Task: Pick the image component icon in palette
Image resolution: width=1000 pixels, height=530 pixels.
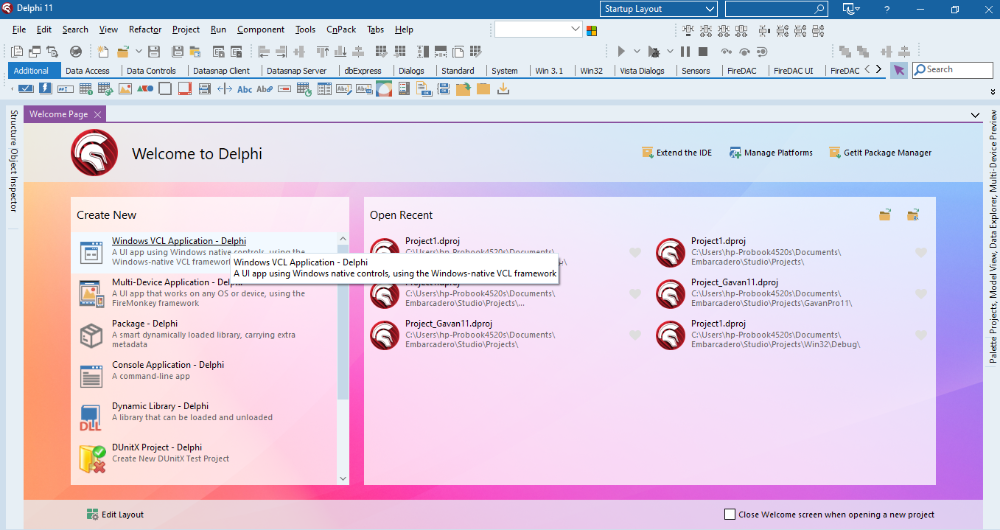Action: coord(125,89)
